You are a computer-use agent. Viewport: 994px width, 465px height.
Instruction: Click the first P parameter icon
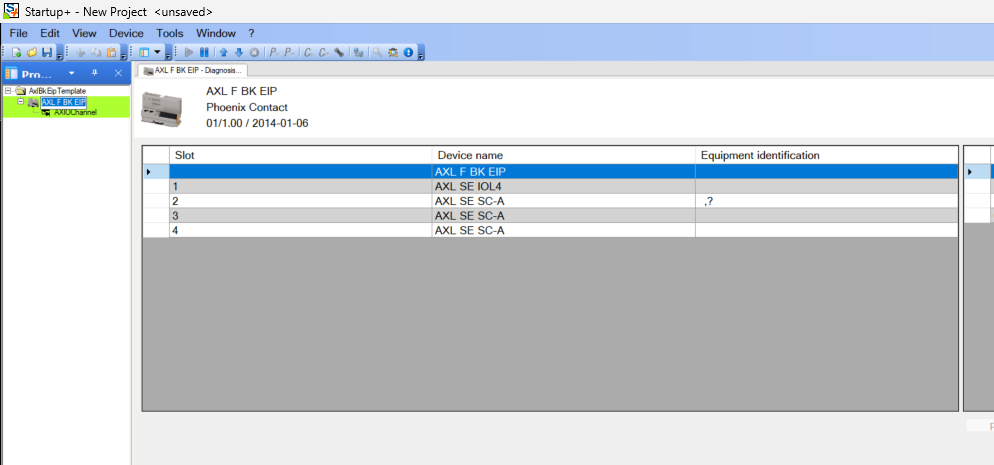pyautogui.click(x=274, y=53)
